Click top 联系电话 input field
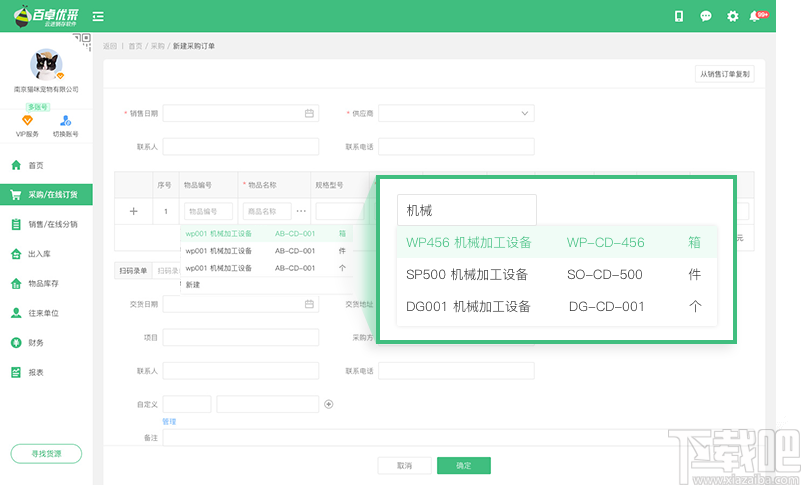This screenshot has height=485, width=803. [x=456, y=146]
